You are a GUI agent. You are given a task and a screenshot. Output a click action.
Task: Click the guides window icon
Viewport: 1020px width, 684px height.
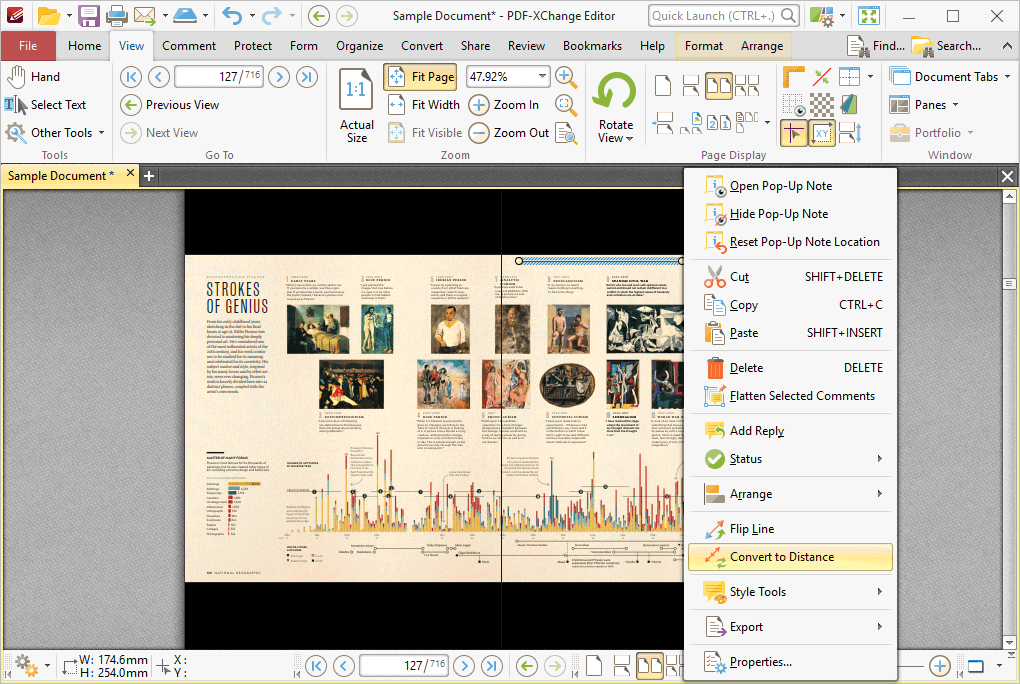click(x=850, y=77)
